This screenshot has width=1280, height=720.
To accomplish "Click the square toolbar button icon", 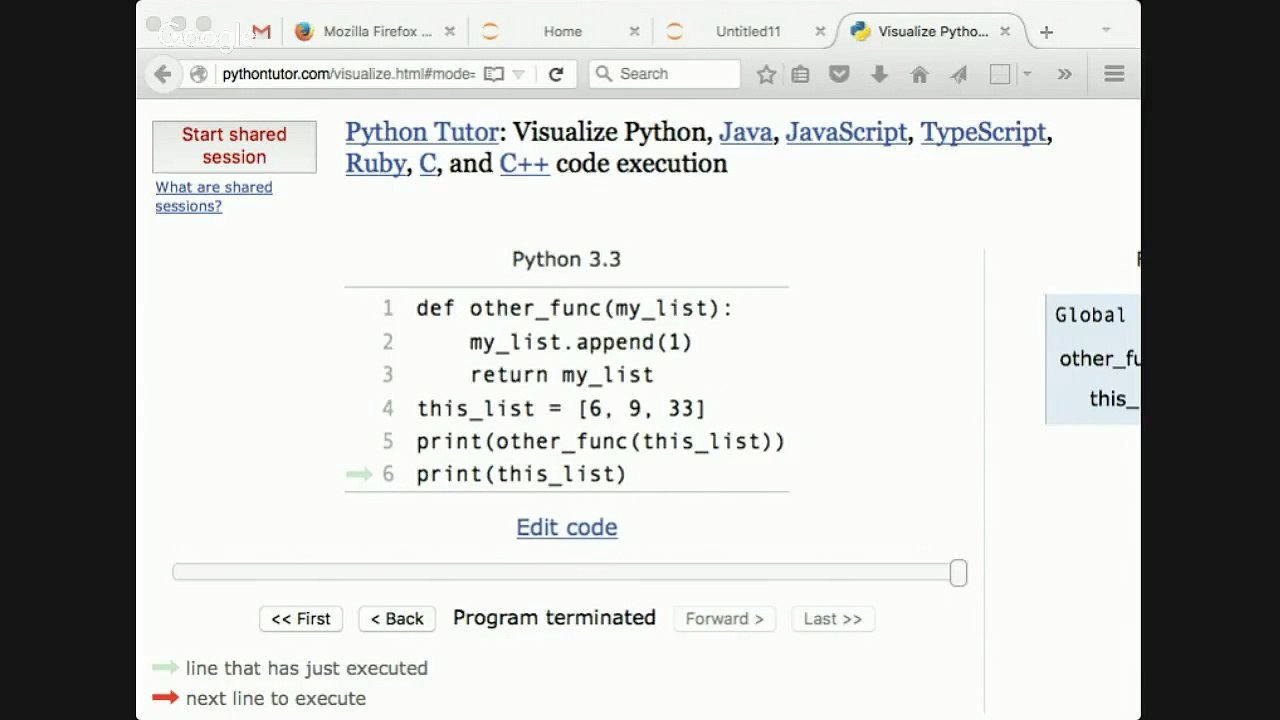I will 999,74.
